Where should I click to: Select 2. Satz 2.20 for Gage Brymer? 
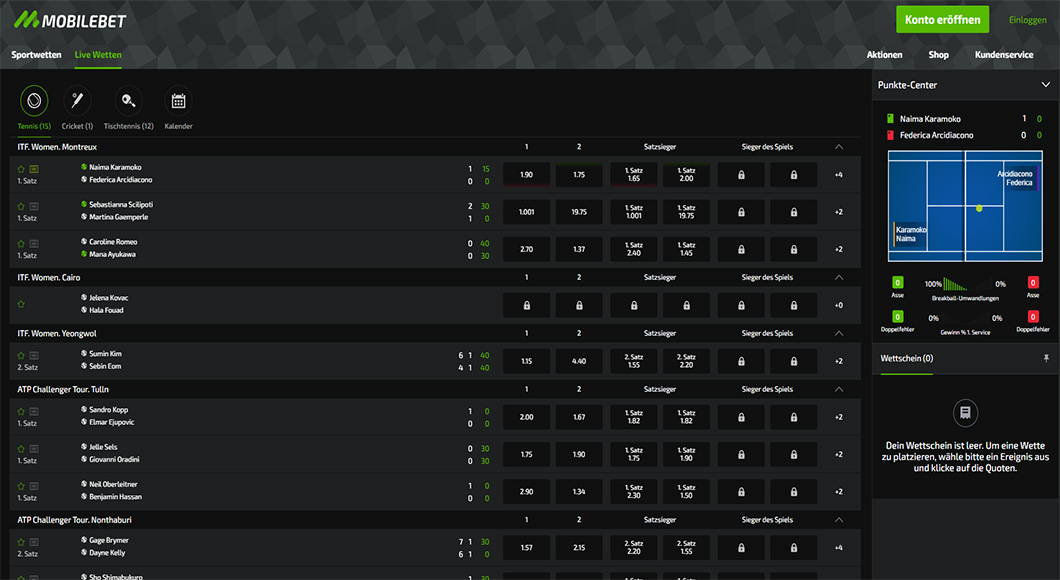click(x=634, y=548)
